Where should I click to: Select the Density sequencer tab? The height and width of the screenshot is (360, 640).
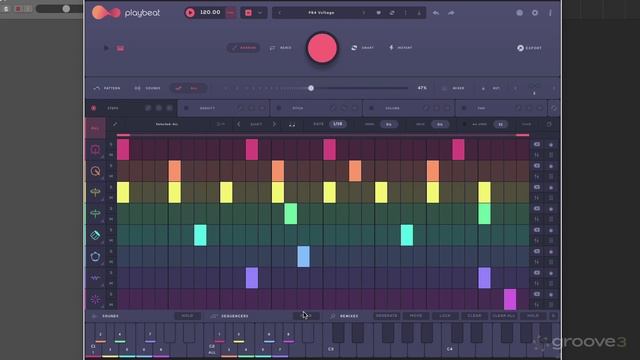pos(224,108)
